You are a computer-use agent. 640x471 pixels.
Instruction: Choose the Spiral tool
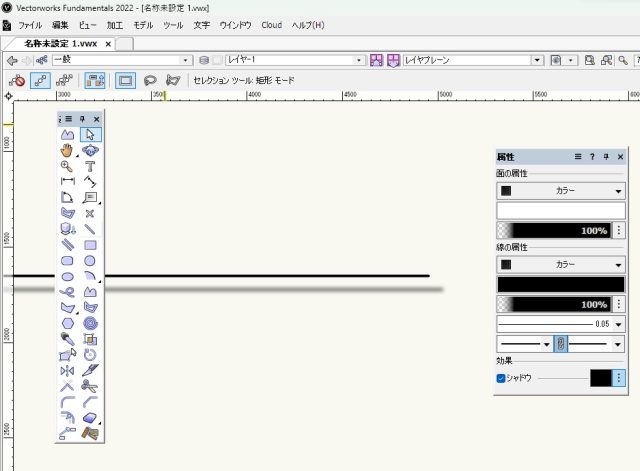(x=90, y=323)
